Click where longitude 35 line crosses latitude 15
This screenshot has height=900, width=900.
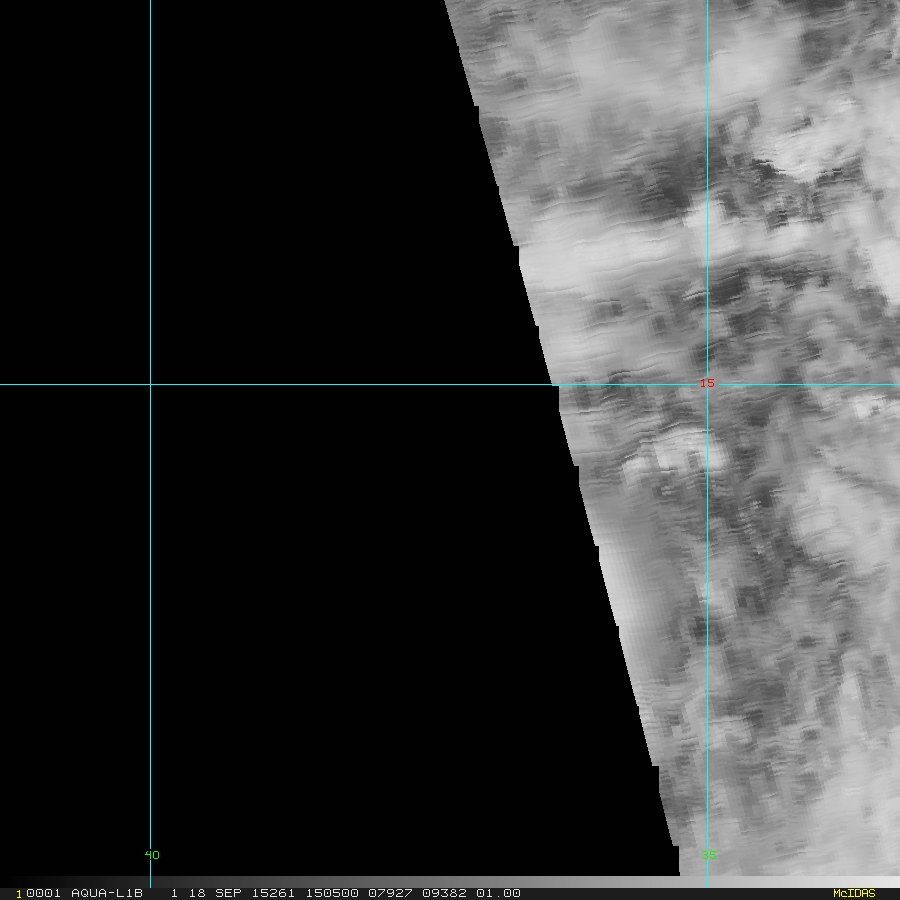click(x=707, y=384)
